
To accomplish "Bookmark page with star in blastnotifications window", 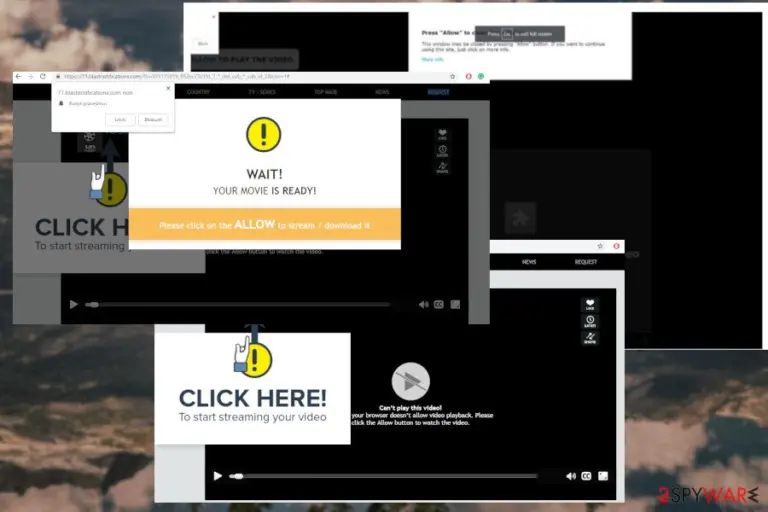I will (452, 76).
